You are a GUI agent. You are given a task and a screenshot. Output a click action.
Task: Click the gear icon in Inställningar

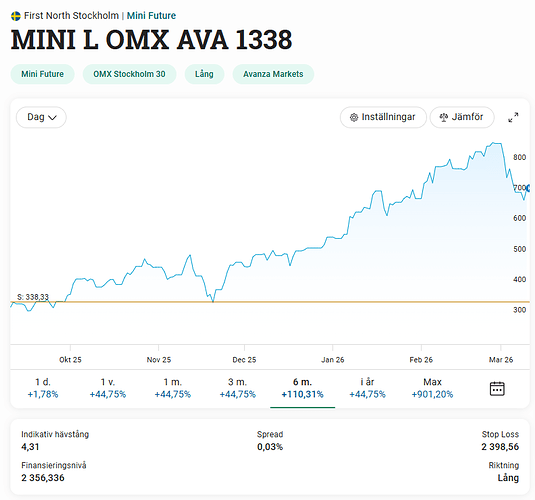coord(354,117)
